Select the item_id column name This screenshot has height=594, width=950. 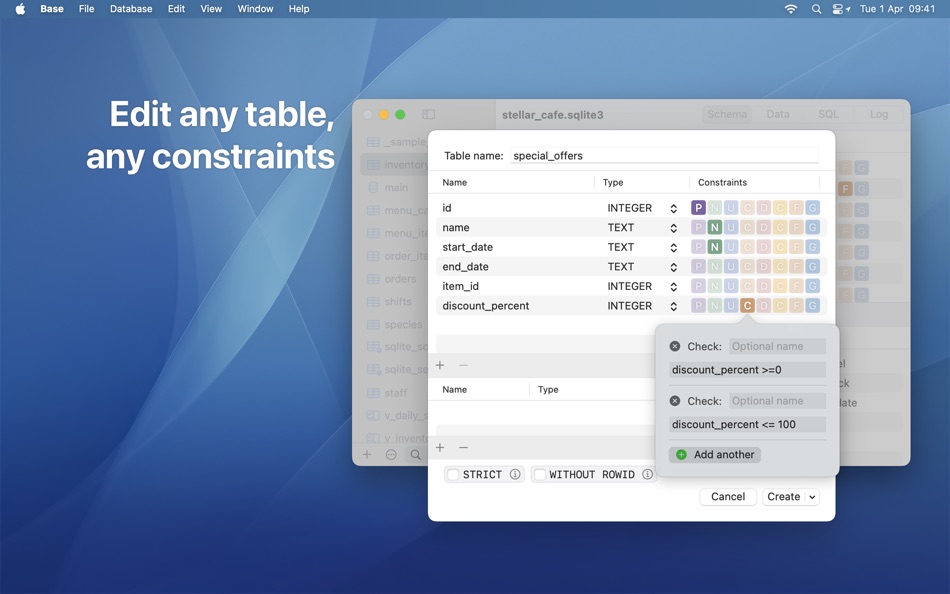[x=460, y=286]
